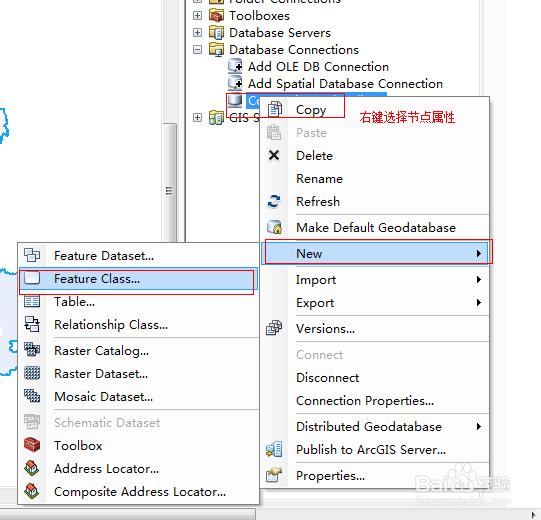Expand the GIS Servers tree node

click(197, 117)
